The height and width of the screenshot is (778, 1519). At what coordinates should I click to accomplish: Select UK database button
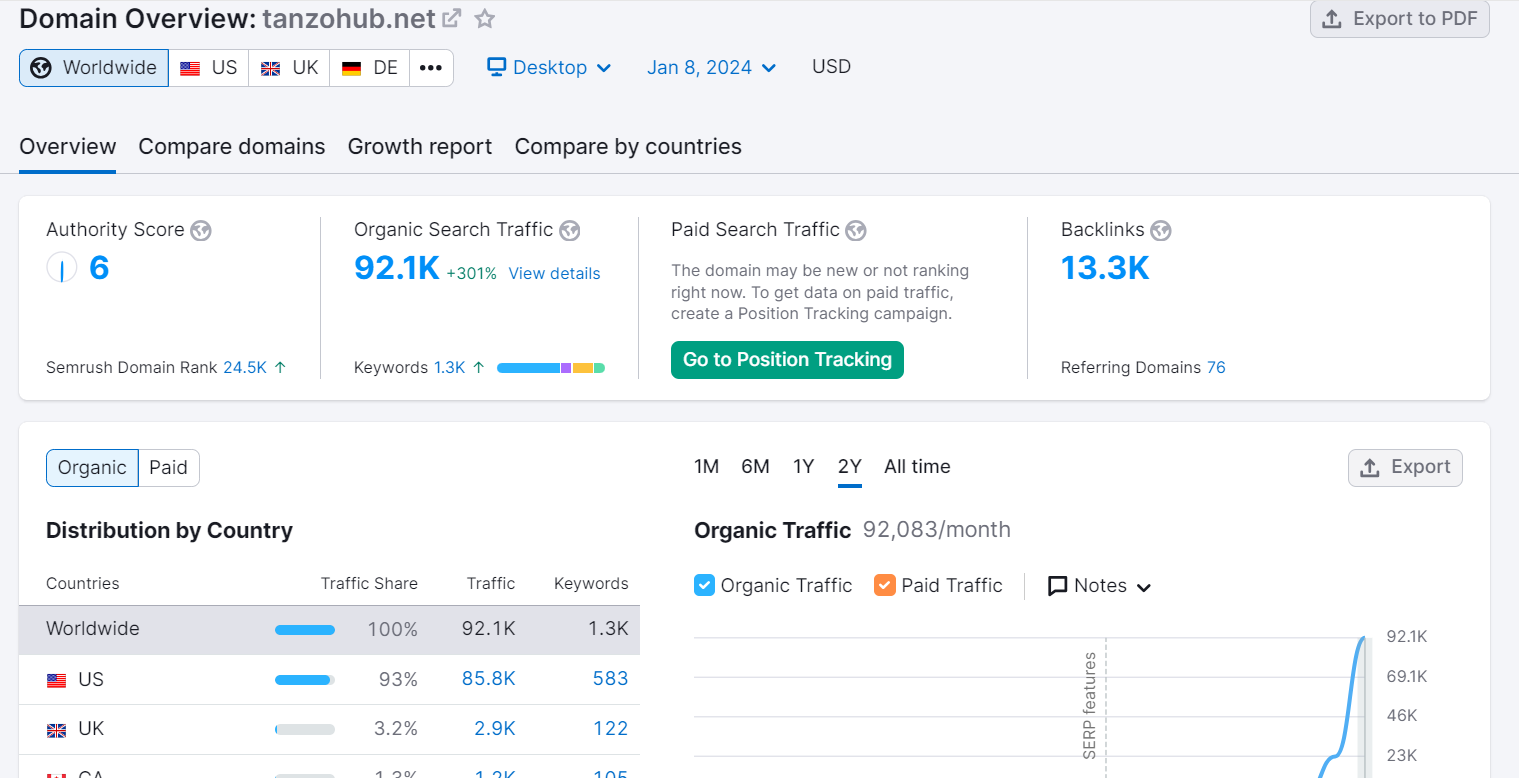pos(289,68)
